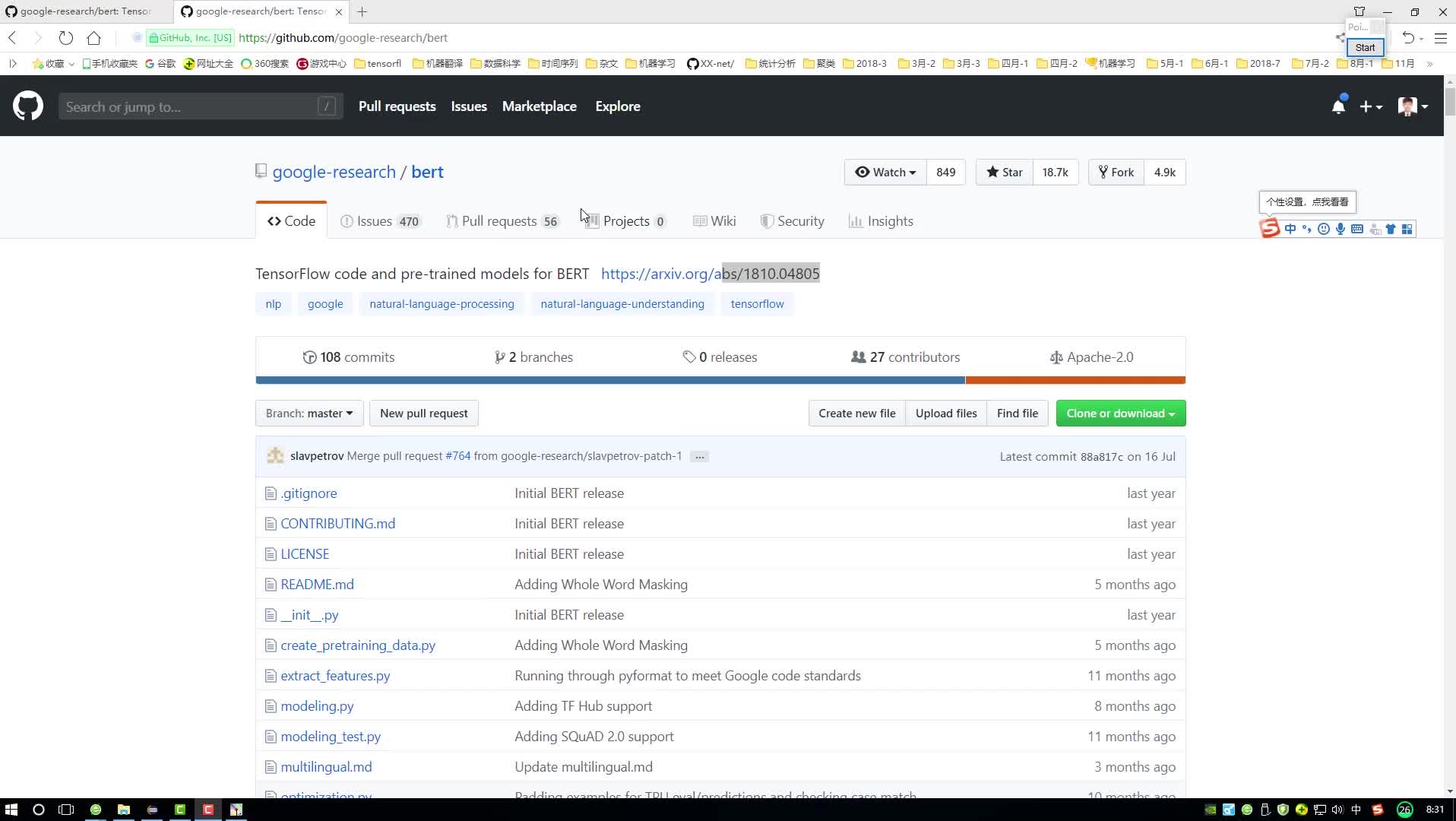Open the browser hamburger menu
The width and height of the screenshot is (1456, 821).
[x=1440, y=37]
